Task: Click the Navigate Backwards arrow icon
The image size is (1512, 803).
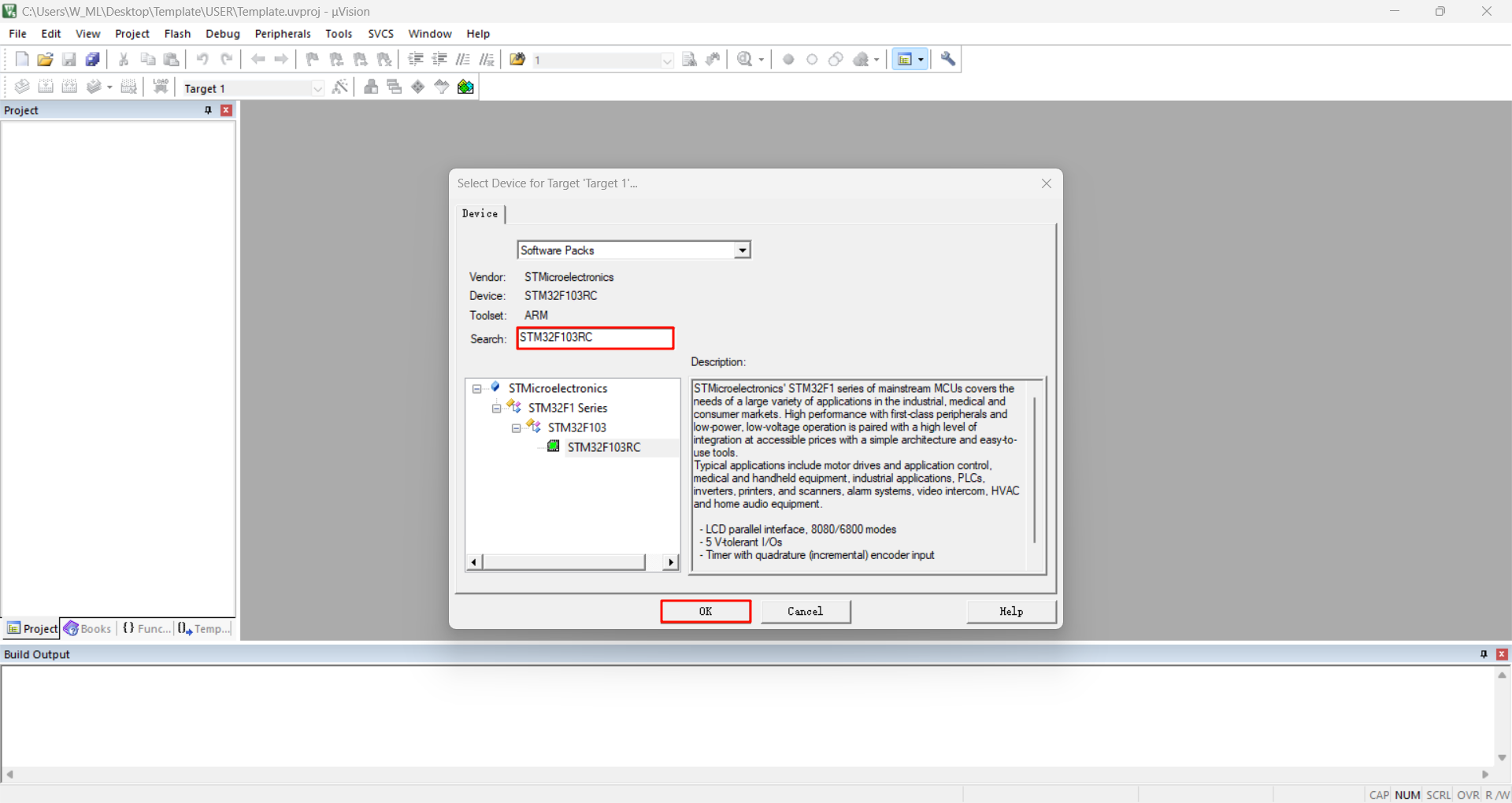Action: 258,59
